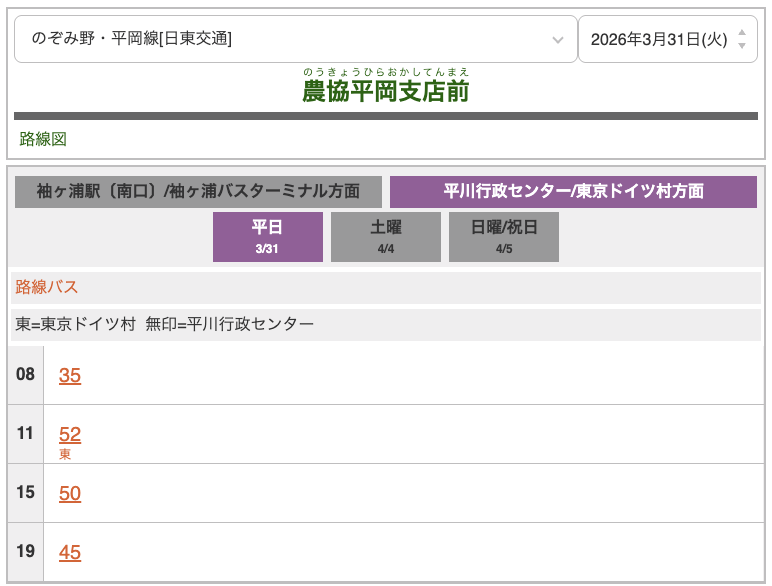Viewport: 772px width, 586px height.
Task: Click the 19 hour cell
Action: (x=25, y=552)
